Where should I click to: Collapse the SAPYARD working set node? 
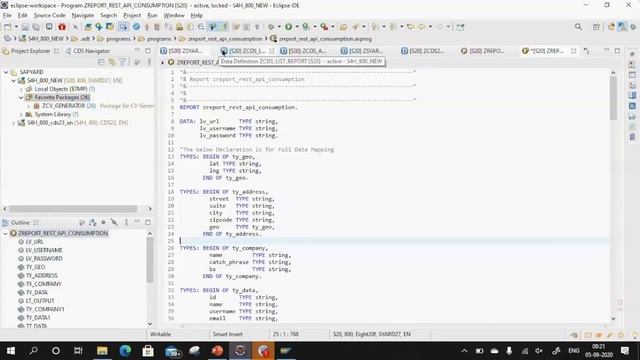[x=6, y=72]
